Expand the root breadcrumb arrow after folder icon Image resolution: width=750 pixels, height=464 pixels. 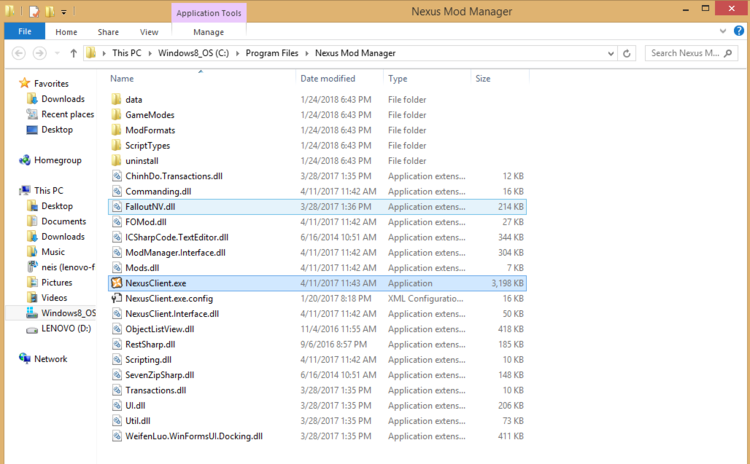[x=104, y=53]
